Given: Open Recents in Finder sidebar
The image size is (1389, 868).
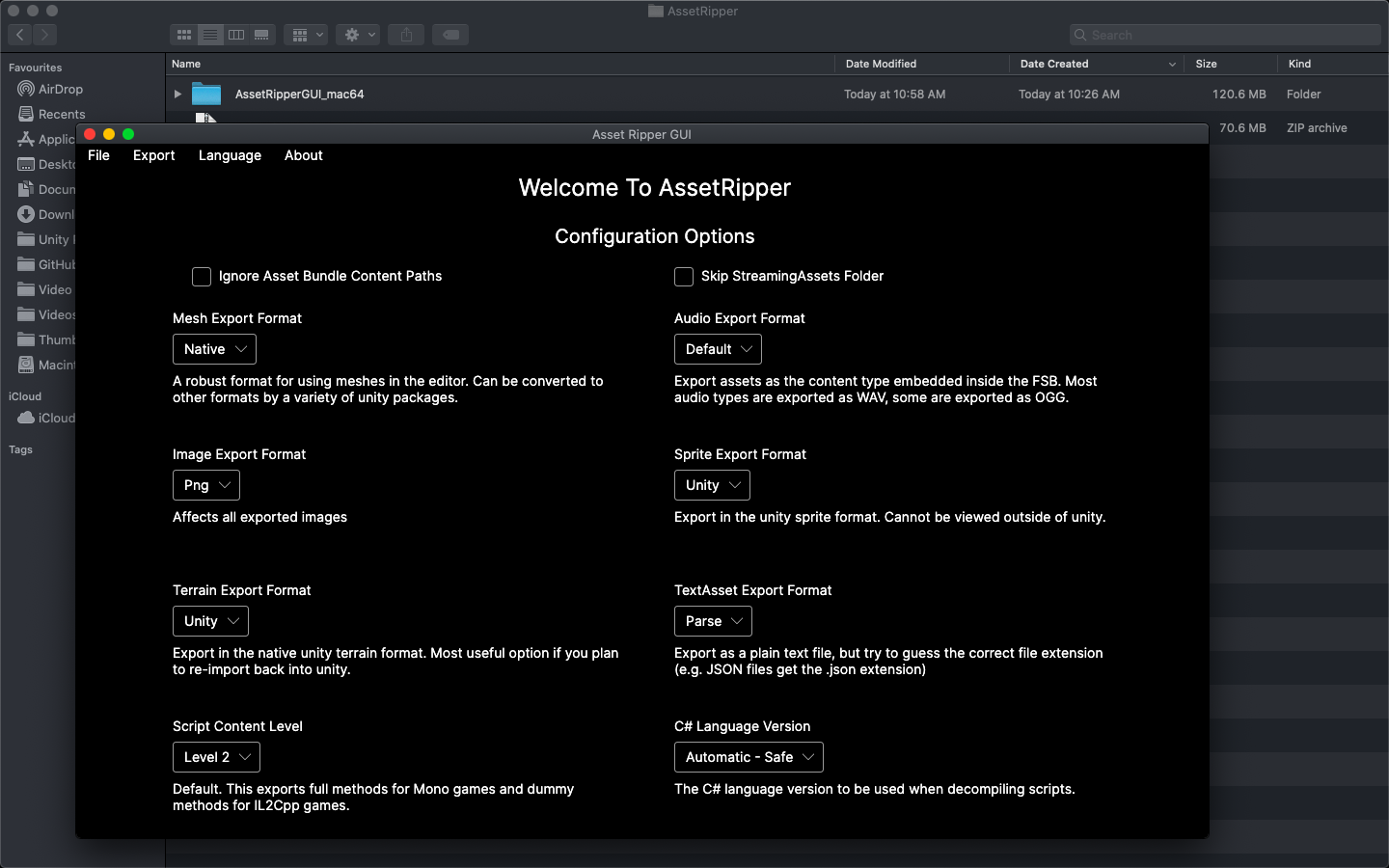Looking at the screenshot, I should [x=52, y=114].
